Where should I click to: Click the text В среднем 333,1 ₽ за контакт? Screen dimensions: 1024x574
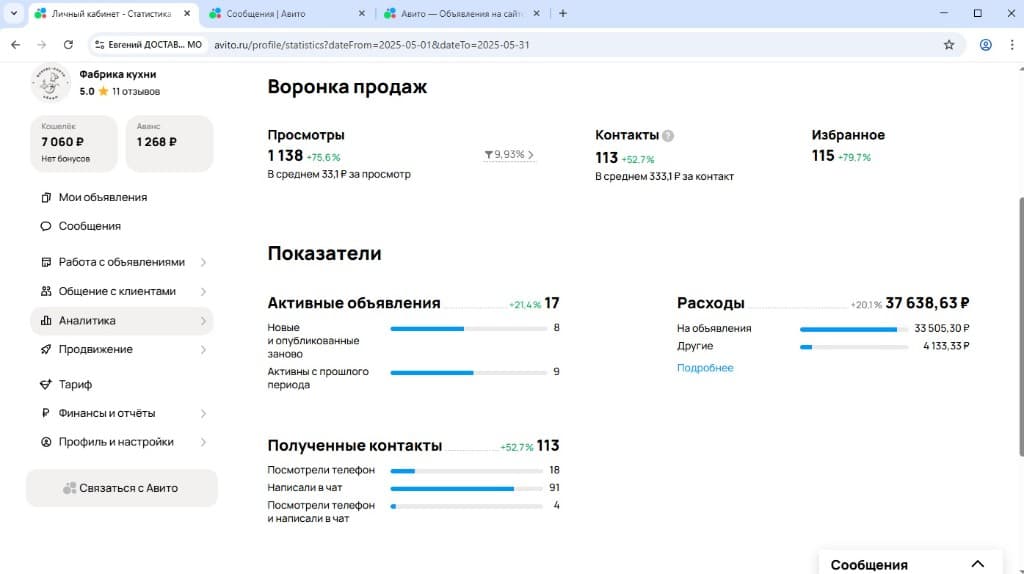pos(664,176)
